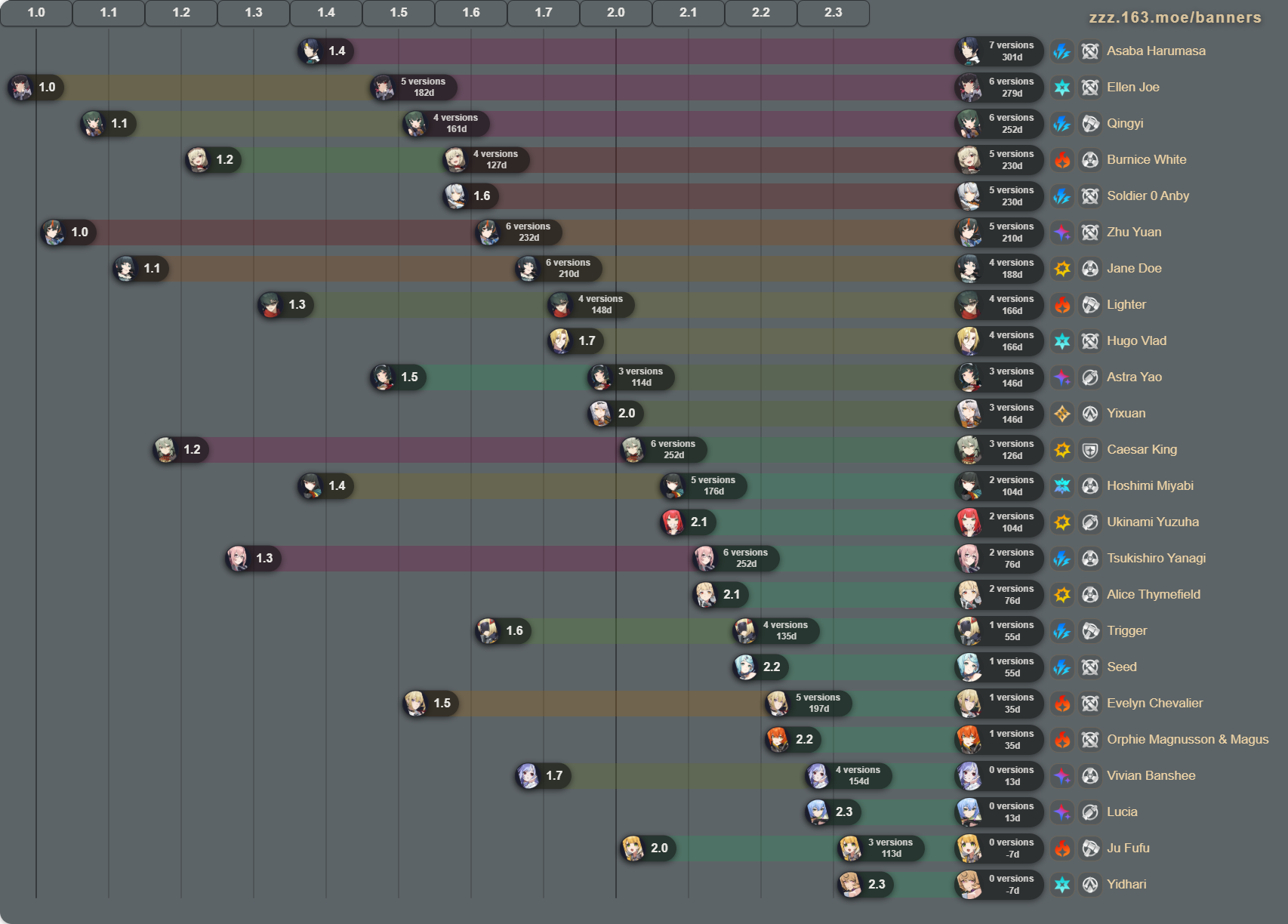This screenshot has width=1288, height=924.
Task: Click the stun specialty icon in Lighter's row
Action: click(x=1090, y=305)
